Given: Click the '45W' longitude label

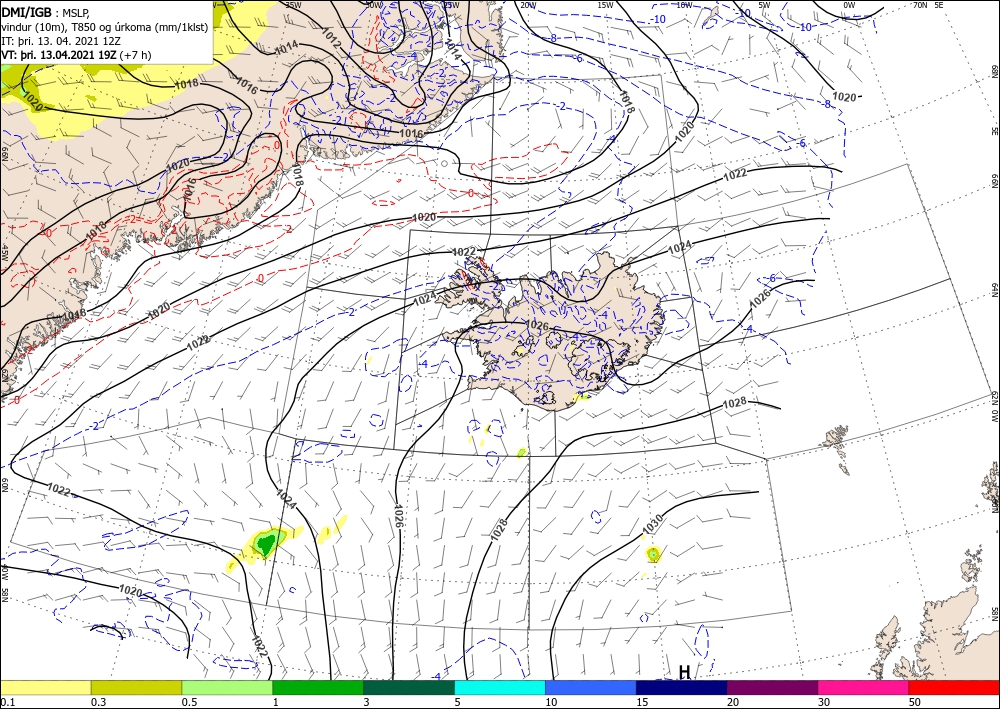Looking at the screenshot, I should 4,252.
